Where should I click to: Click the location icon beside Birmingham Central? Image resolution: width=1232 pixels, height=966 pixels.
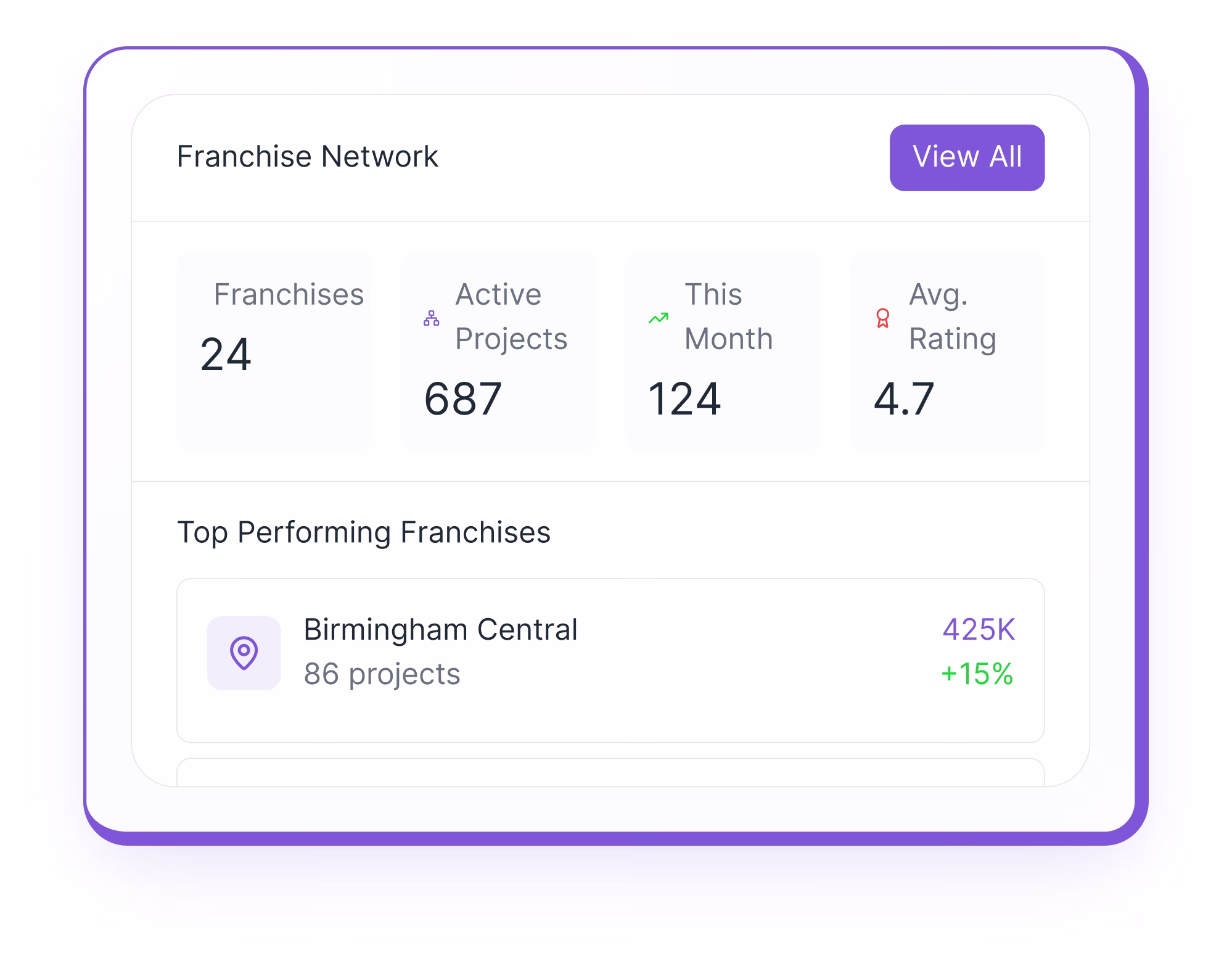coord(245,652)
